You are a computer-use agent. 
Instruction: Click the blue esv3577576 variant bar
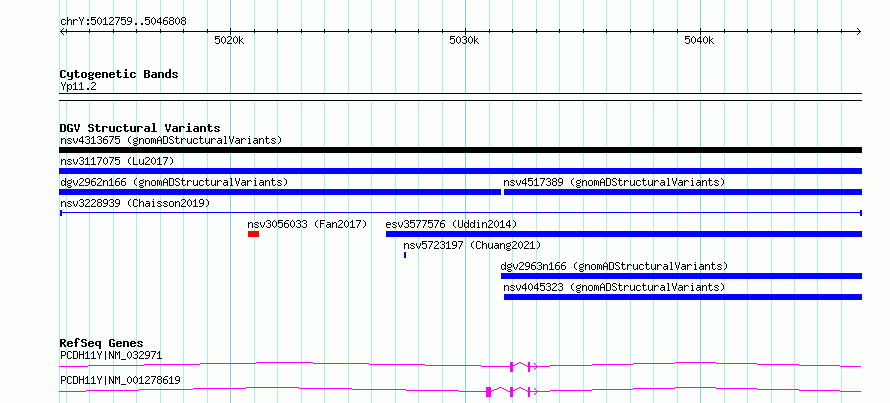624,234
